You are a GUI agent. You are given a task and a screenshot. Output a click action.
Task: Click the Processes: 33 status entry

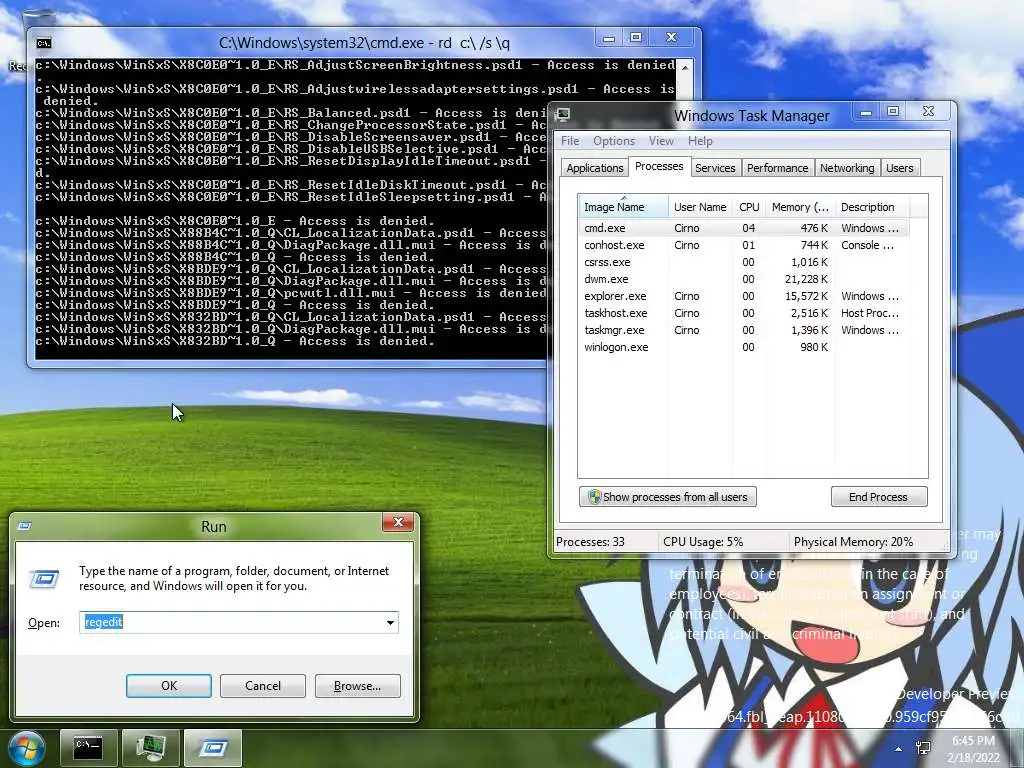tap(590, 542)
